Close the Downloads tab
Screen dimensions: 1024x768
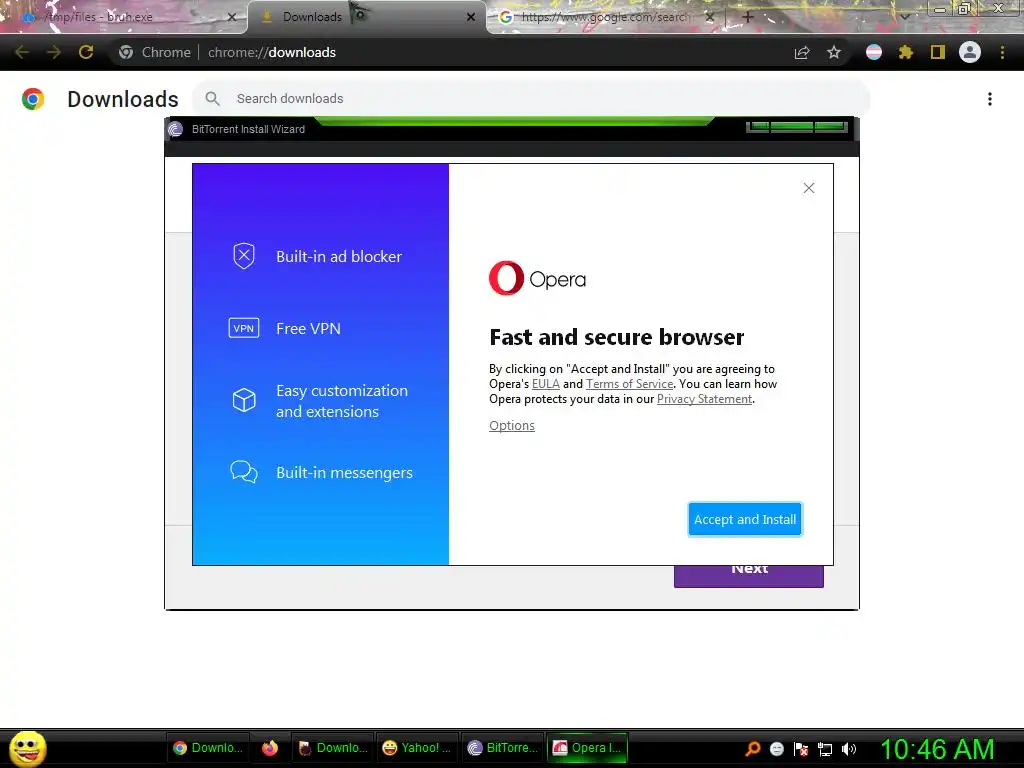tap(471, 17)
